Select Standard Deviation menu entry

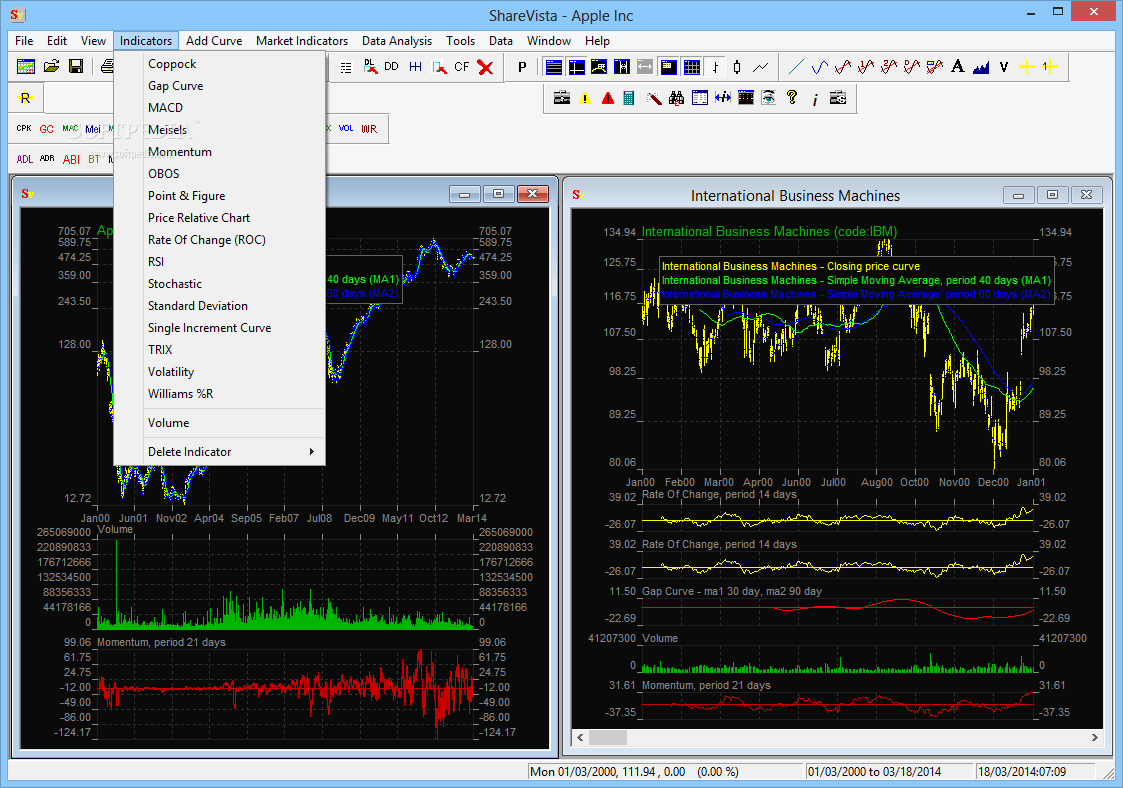tap(219, 306)
